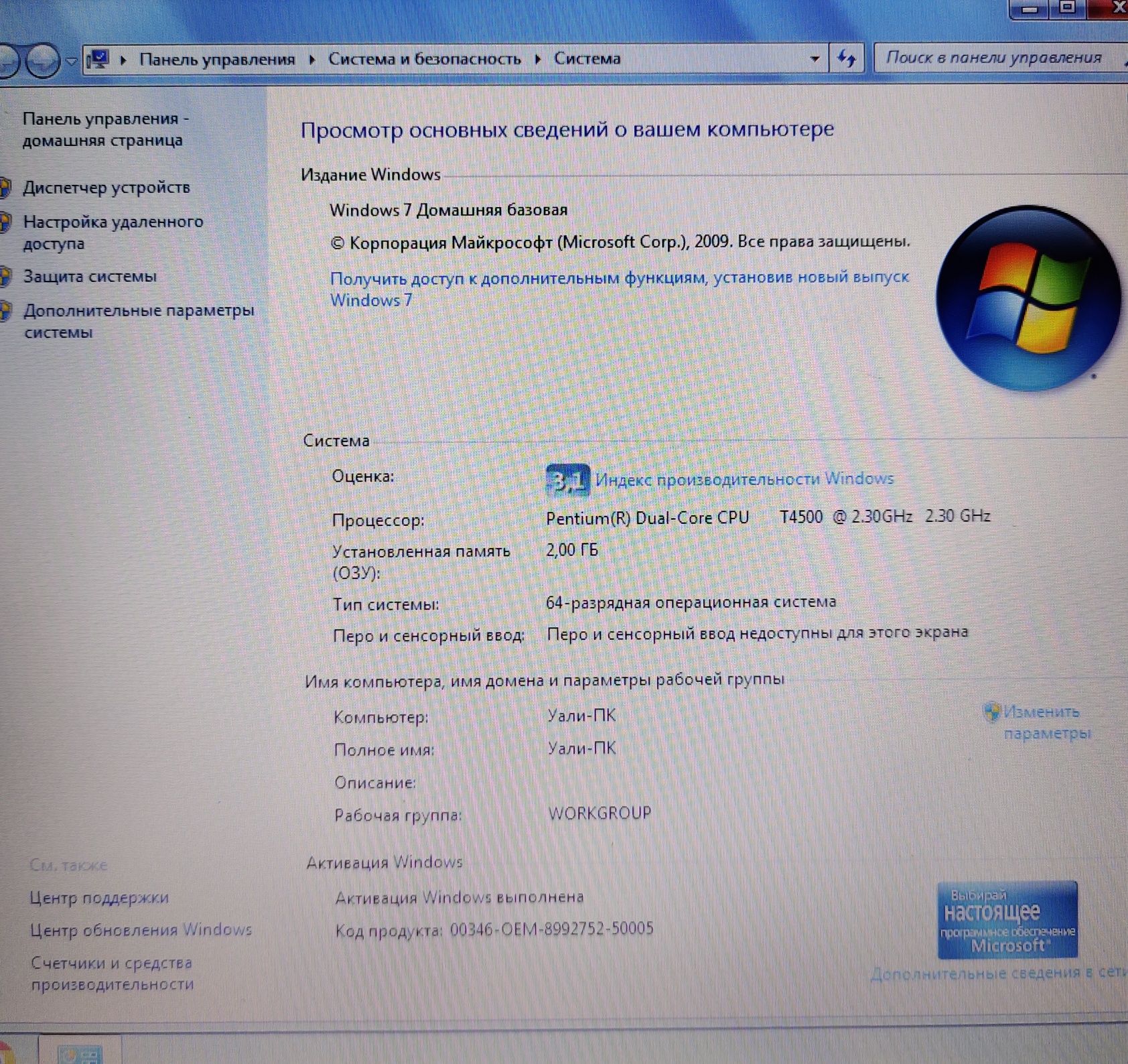This screenshot has height=1064, width=1128.
Task: Click the genuine Microsoft software badge
Action: 1007,921
